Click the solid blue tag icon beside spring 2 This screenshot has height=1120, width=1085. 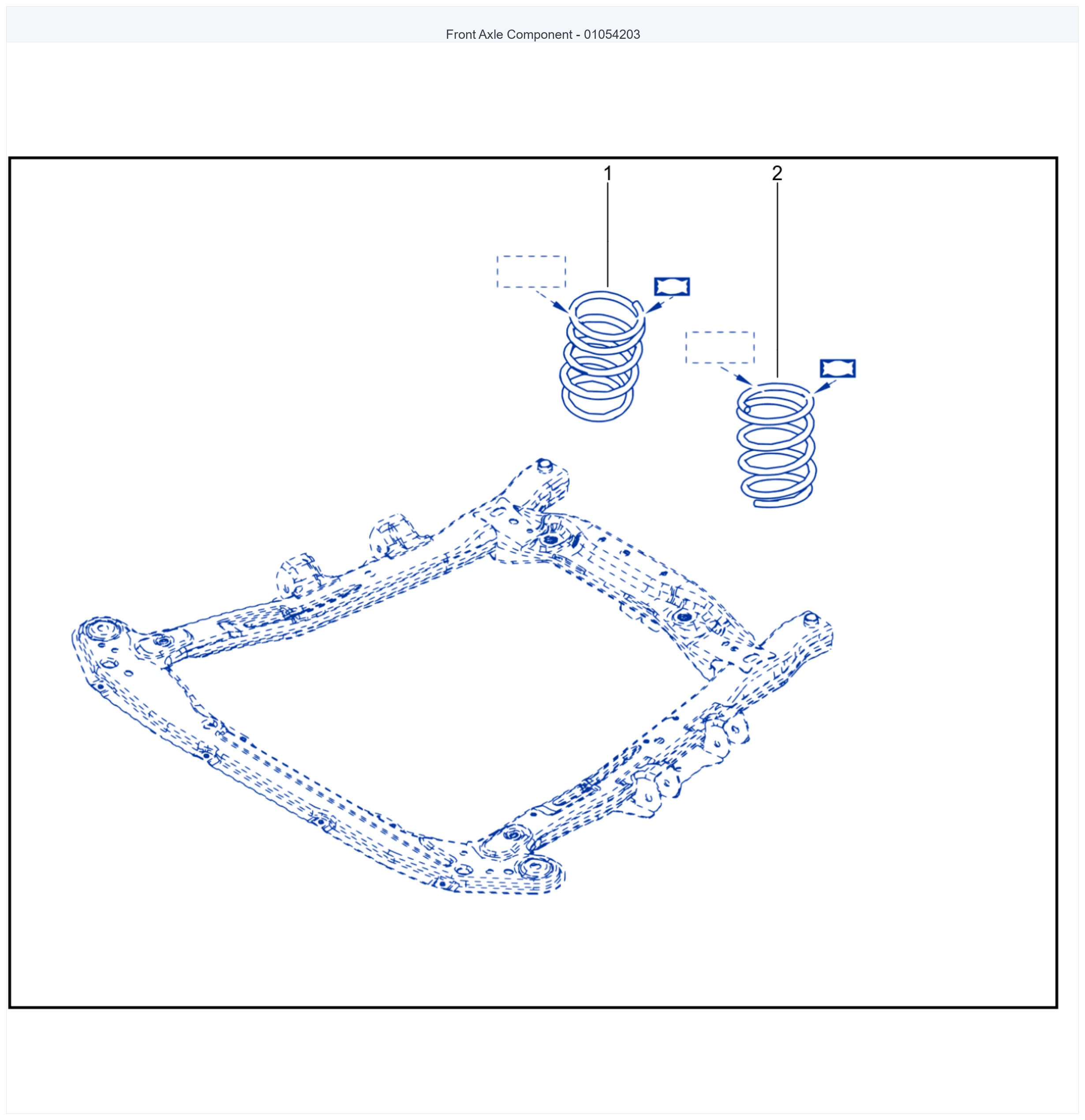point(838,369)
